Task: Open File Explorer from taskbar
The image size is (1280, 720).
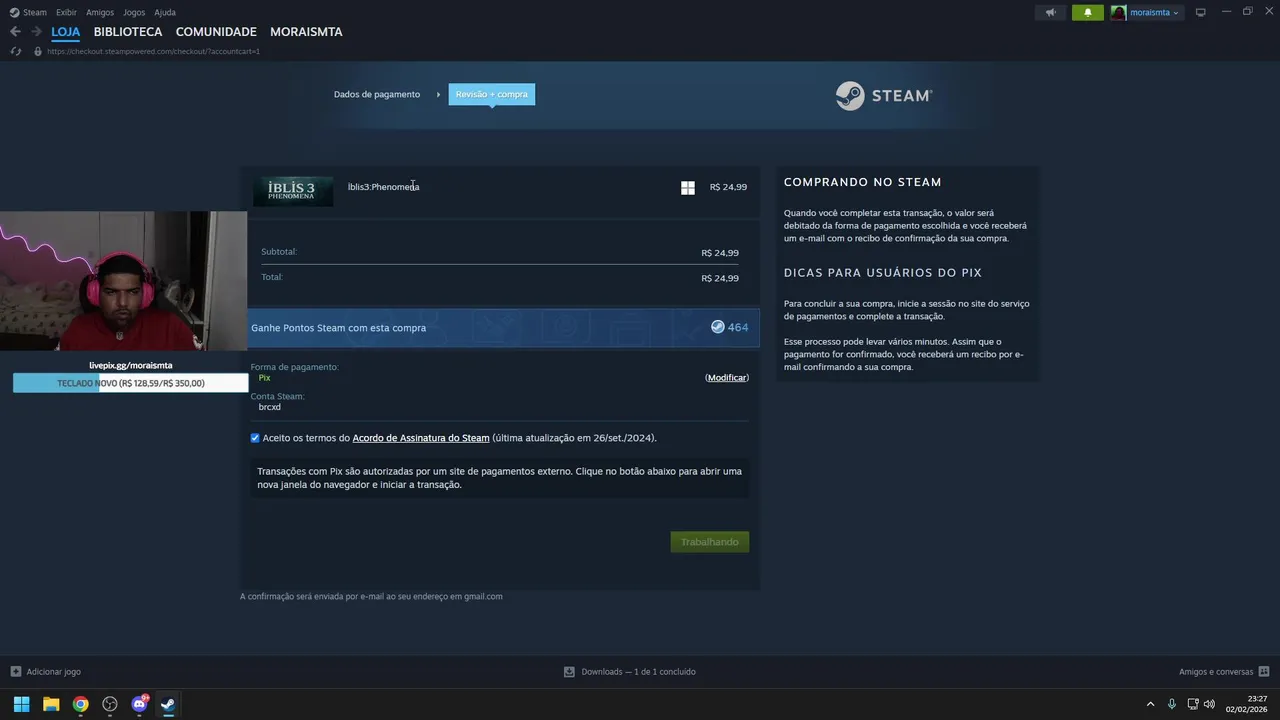Action: [51, 704]
